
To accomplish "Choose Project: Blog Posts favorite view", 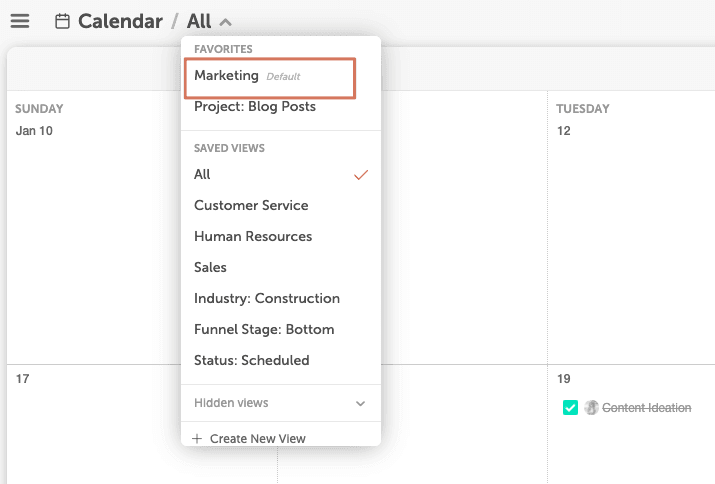I will point(255,107).
